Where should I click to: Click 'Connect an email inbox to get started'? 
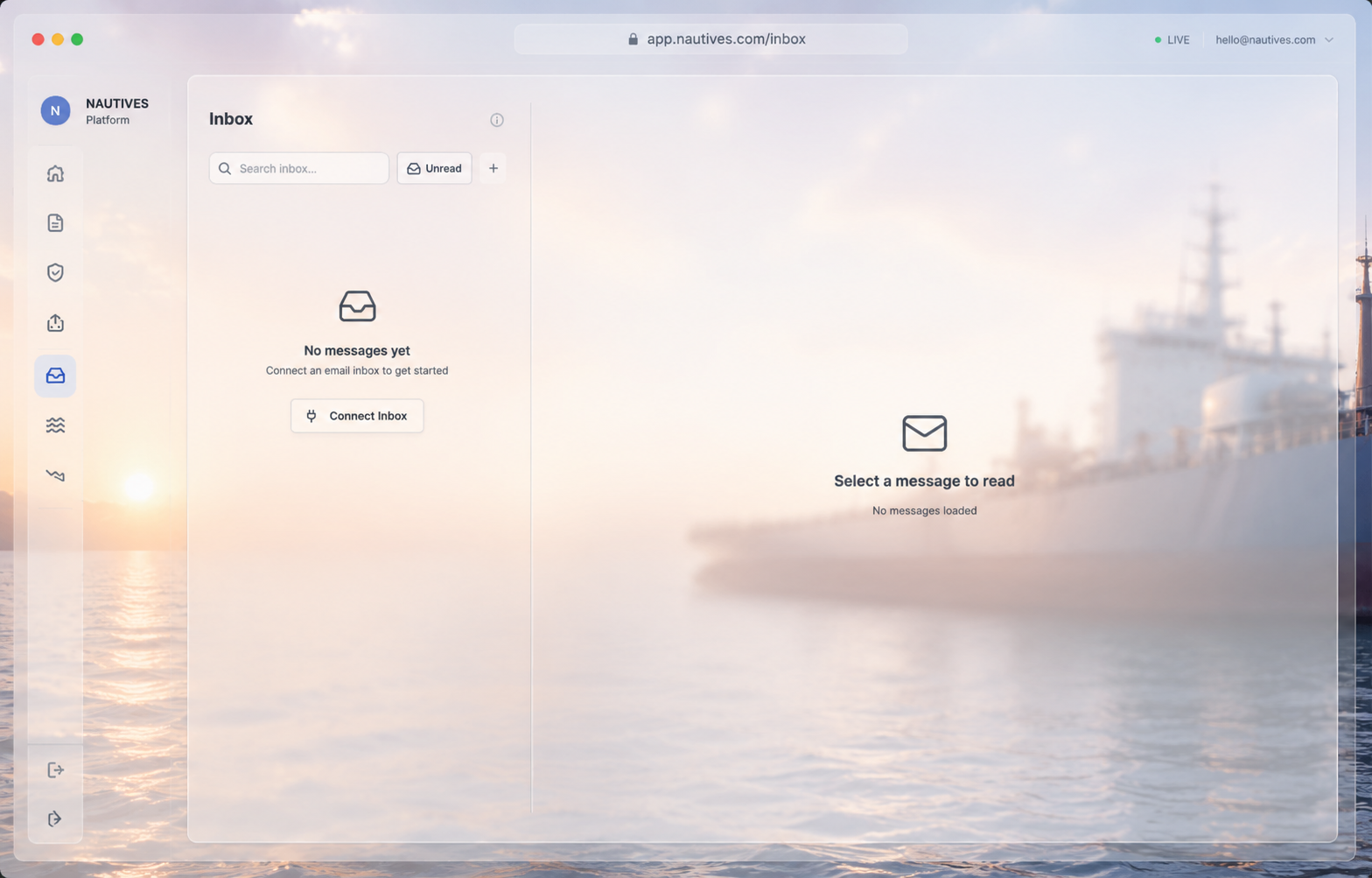(x=357, y=370)
